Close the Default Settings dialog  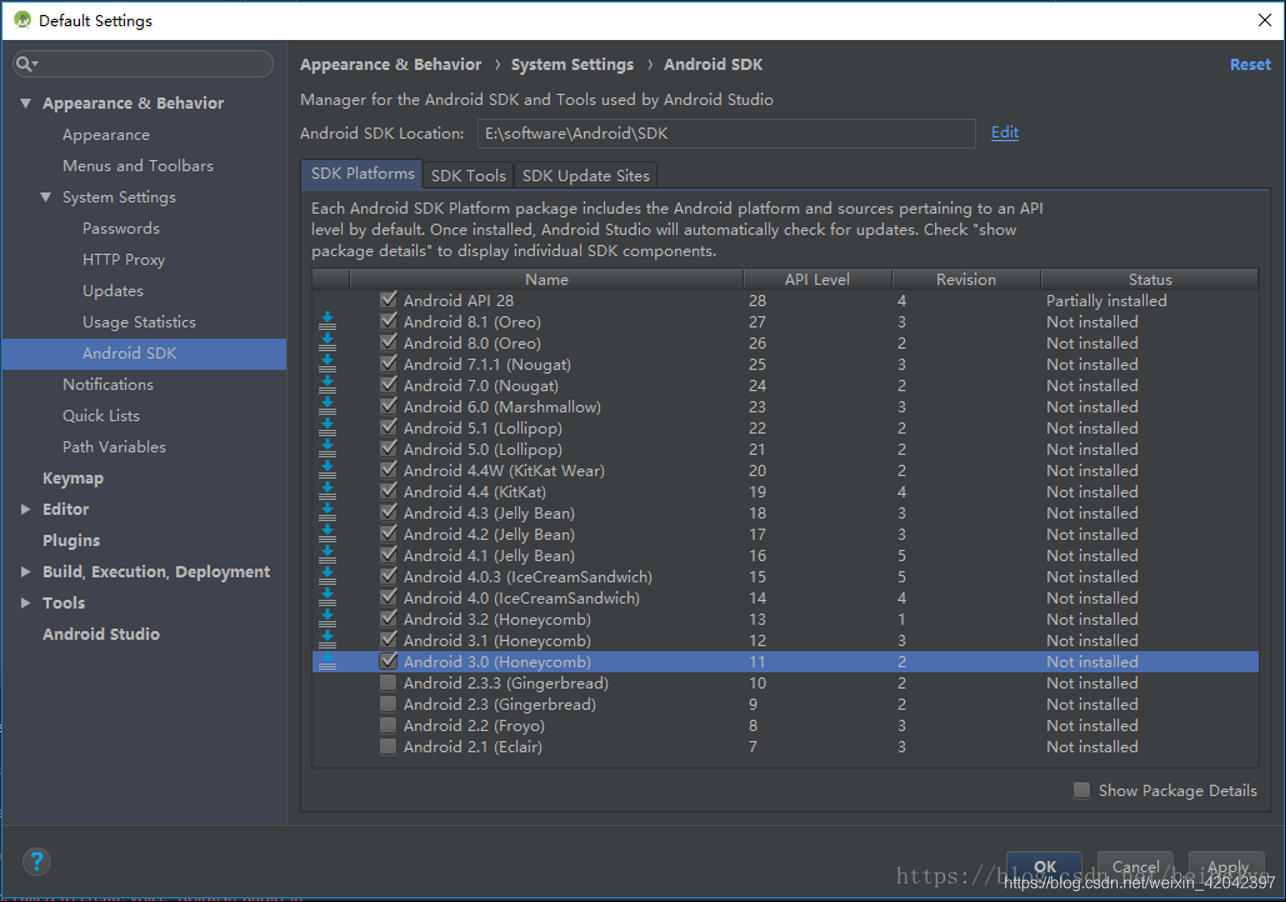coord(1265,20)
